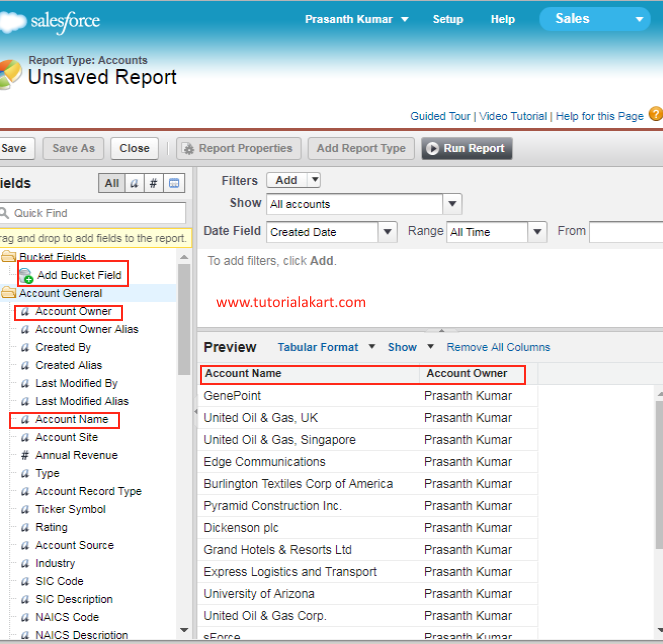The height and width of the screenshot is (644, 663).
Task: Open the Created Date field dropdown
Action: point(387,232)
